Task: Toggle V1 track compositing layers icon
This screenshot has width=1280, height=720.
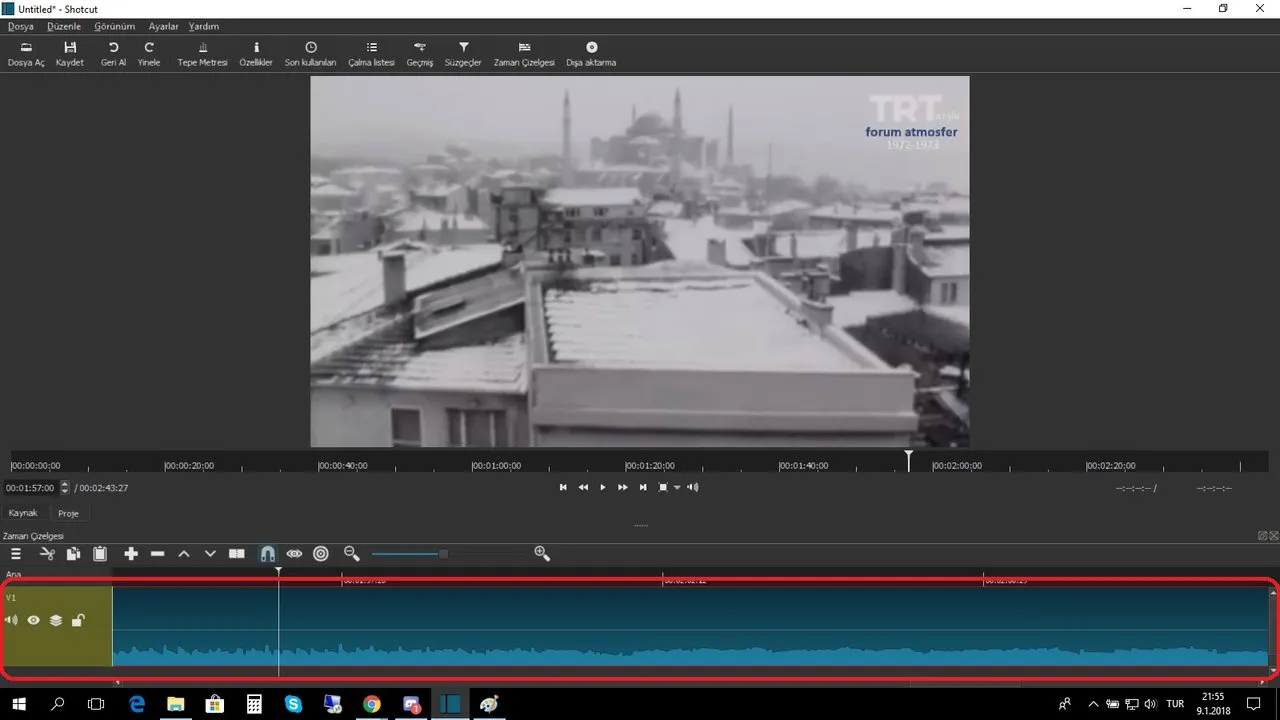Action: [56, 620]
